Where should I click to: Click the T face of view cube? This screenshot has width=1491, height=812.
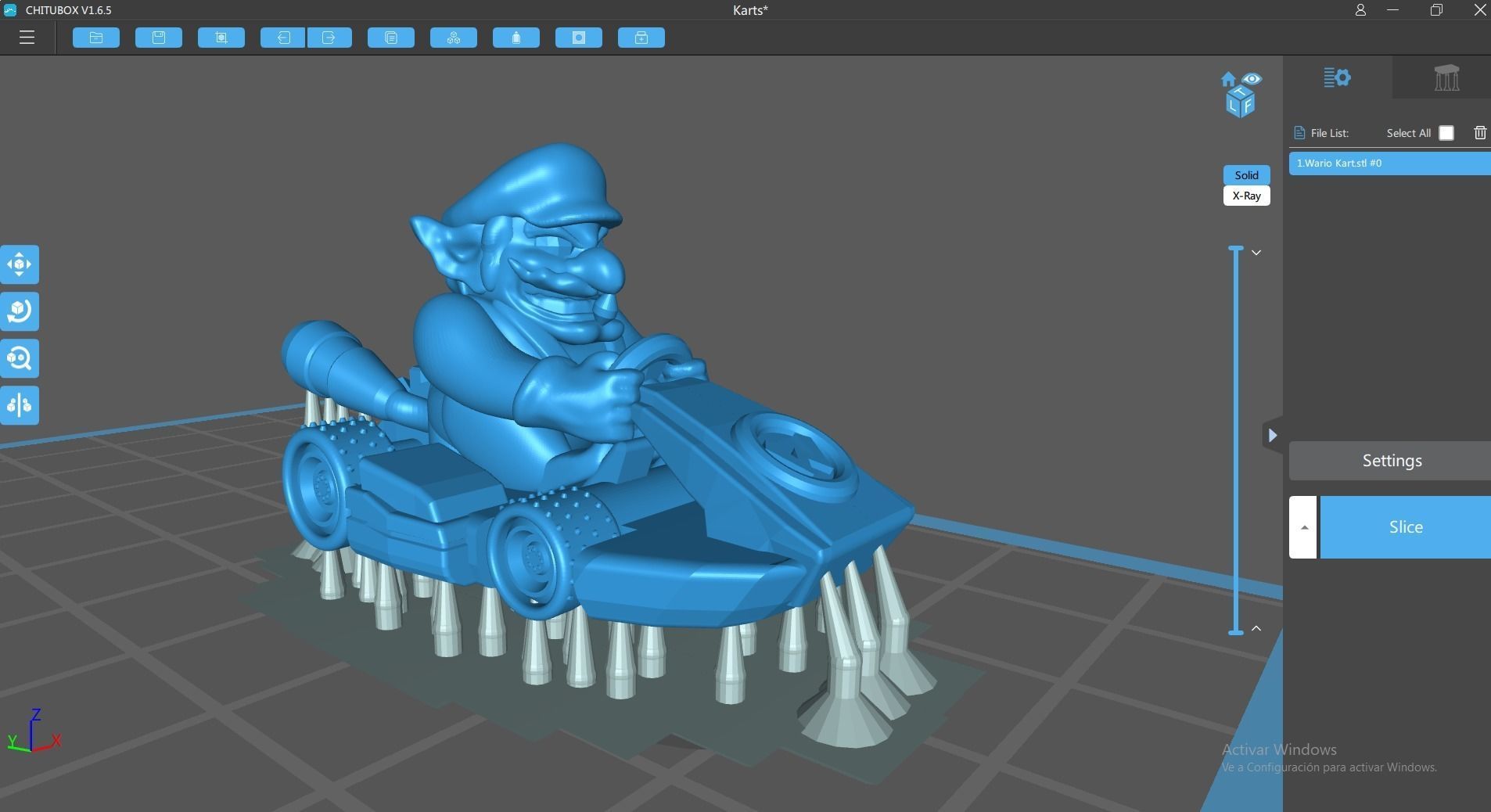1241,92
